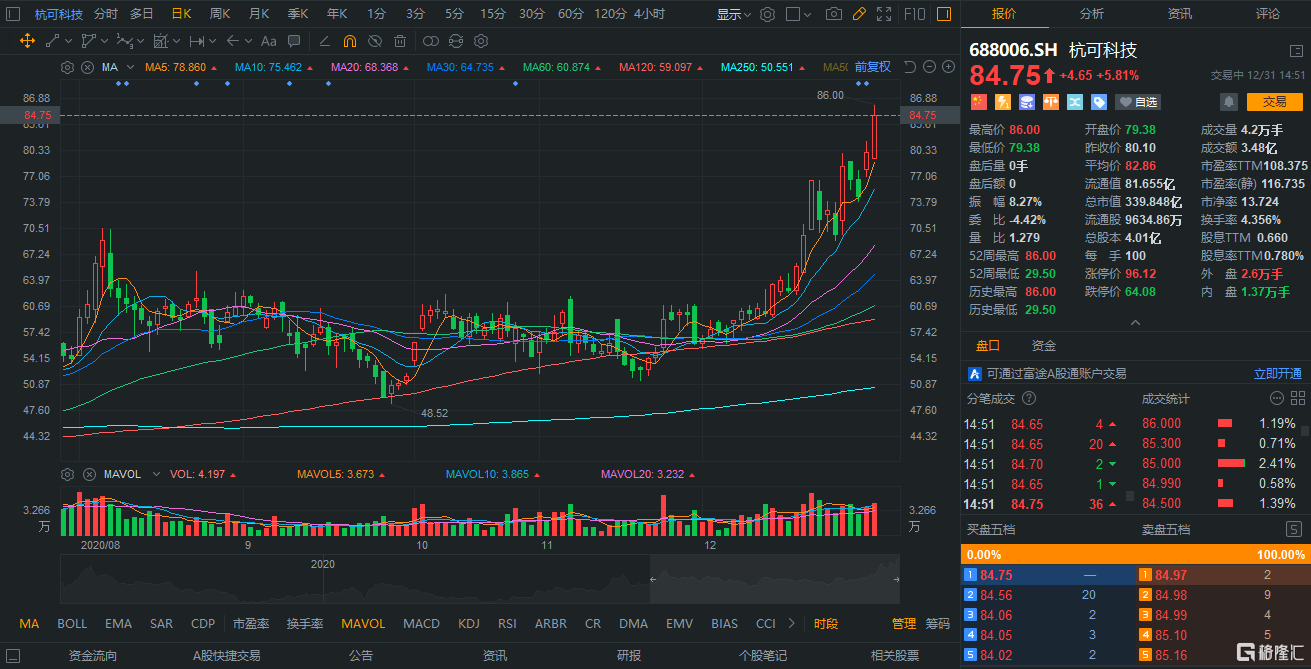Open MA indicator settings gear

coord(67,67)
